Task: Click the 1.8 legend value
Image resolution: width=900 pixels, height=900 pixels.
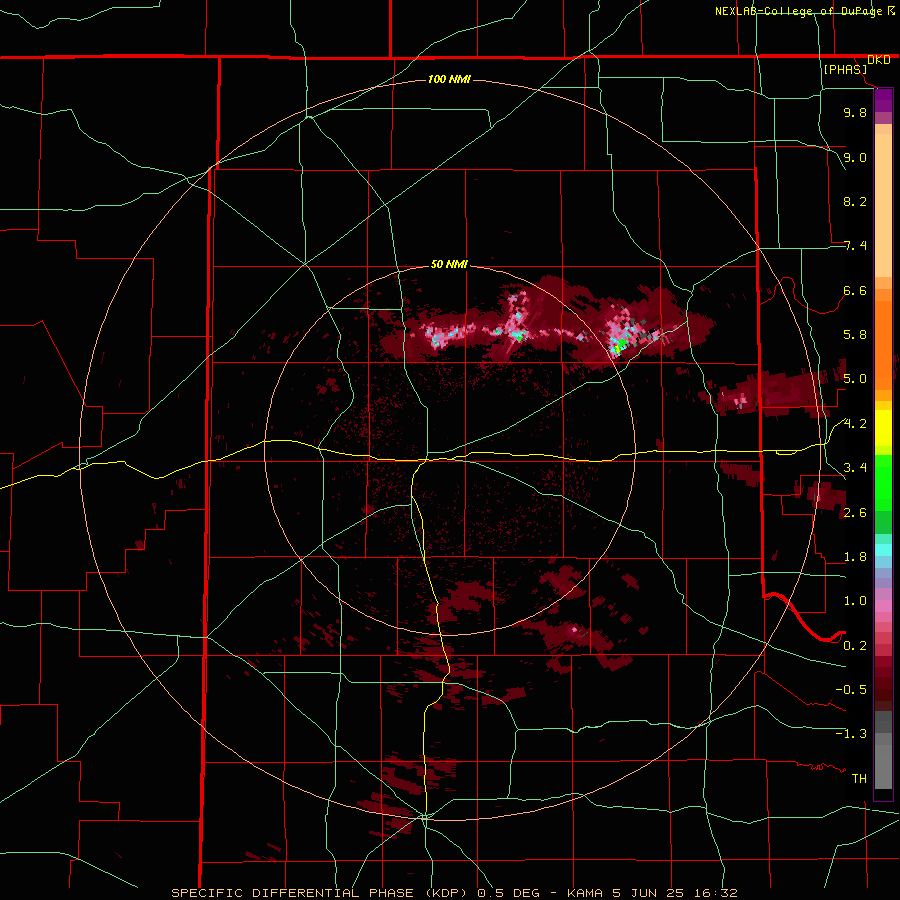Action: pos(855,557)
